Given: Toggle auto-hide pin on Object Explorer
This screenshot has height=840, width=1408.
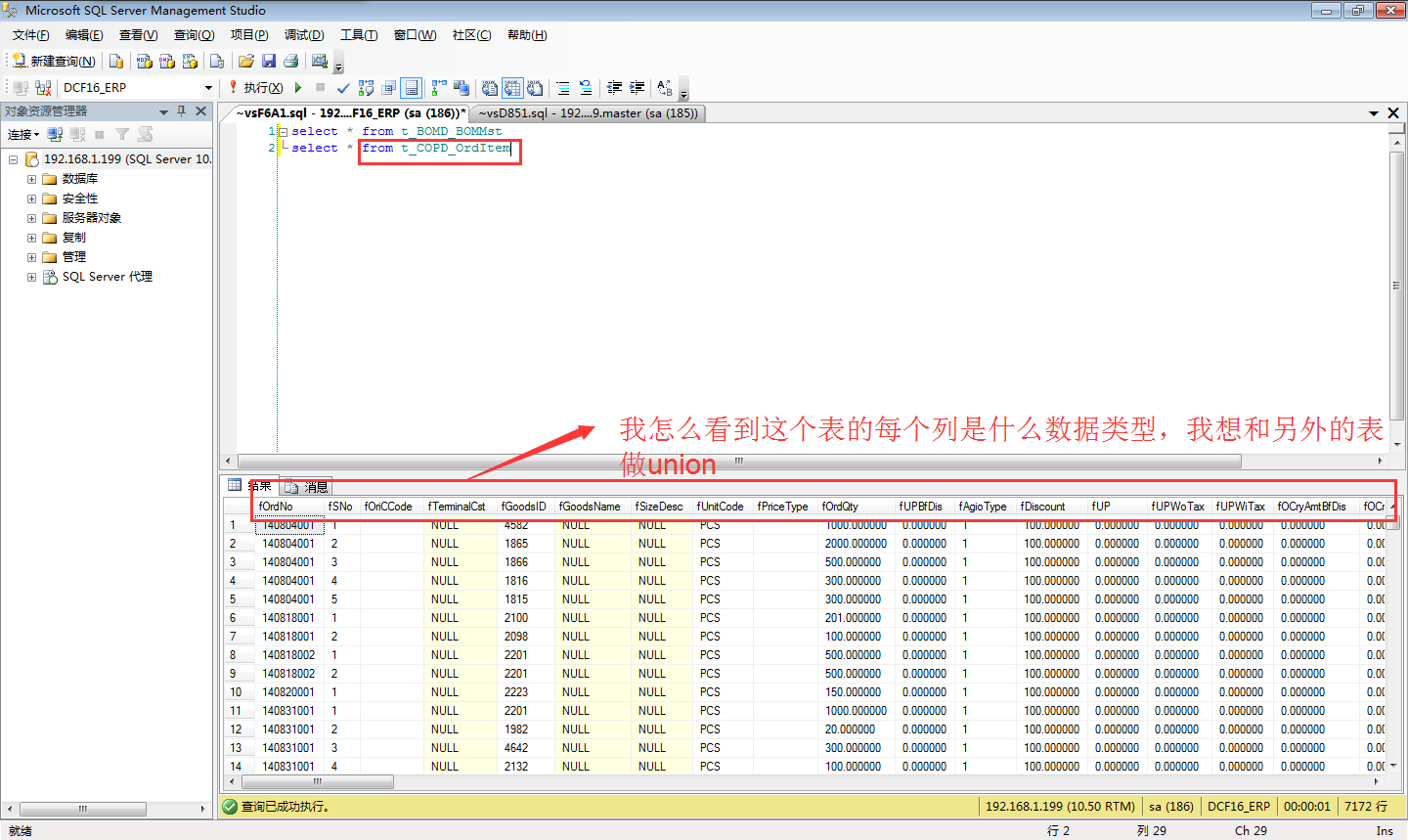Looking at the screenshot, I should pos(182,111).
